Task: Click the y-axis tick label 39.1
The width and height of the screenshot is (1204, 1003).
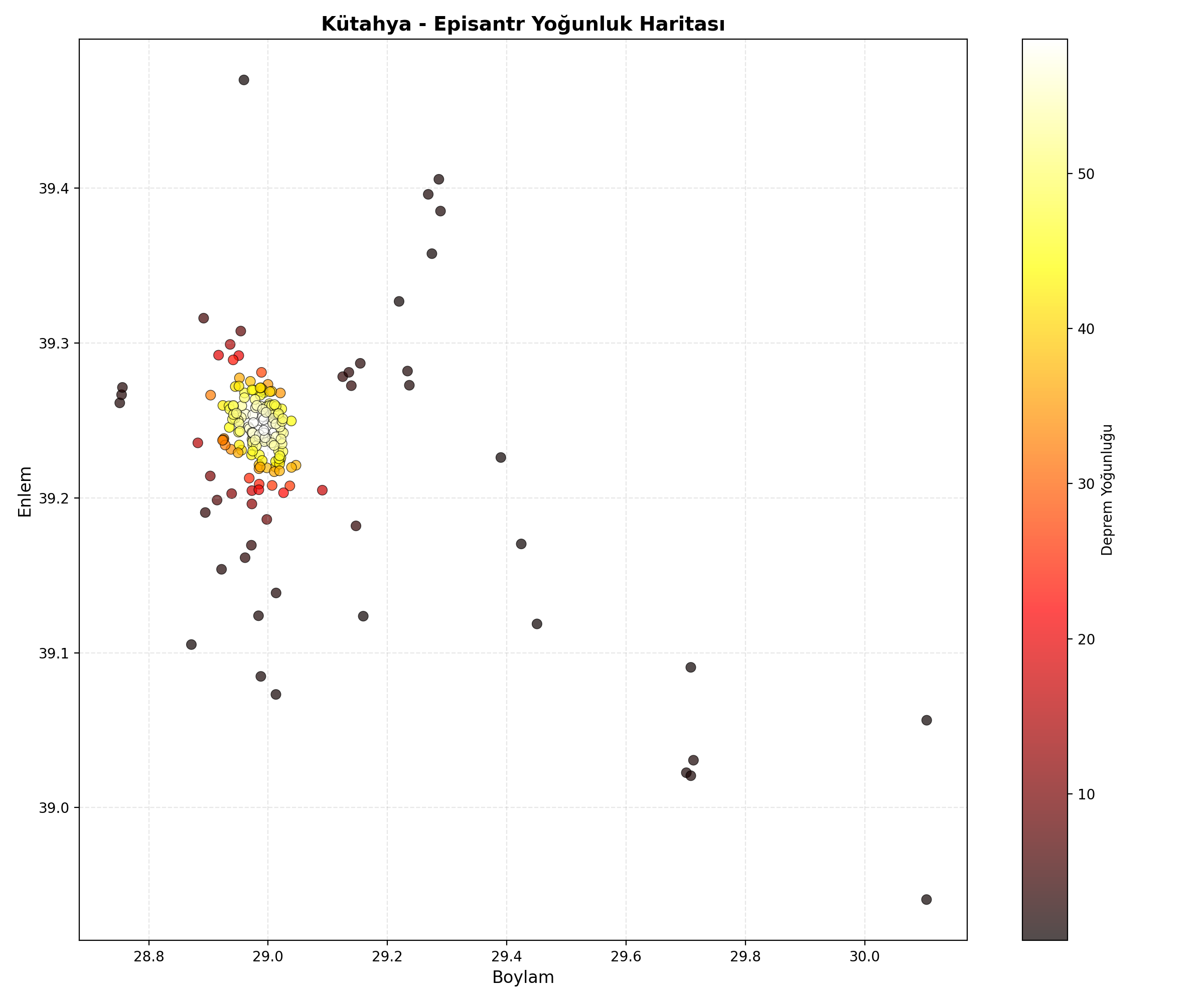Action: click(x=54, y=653)
